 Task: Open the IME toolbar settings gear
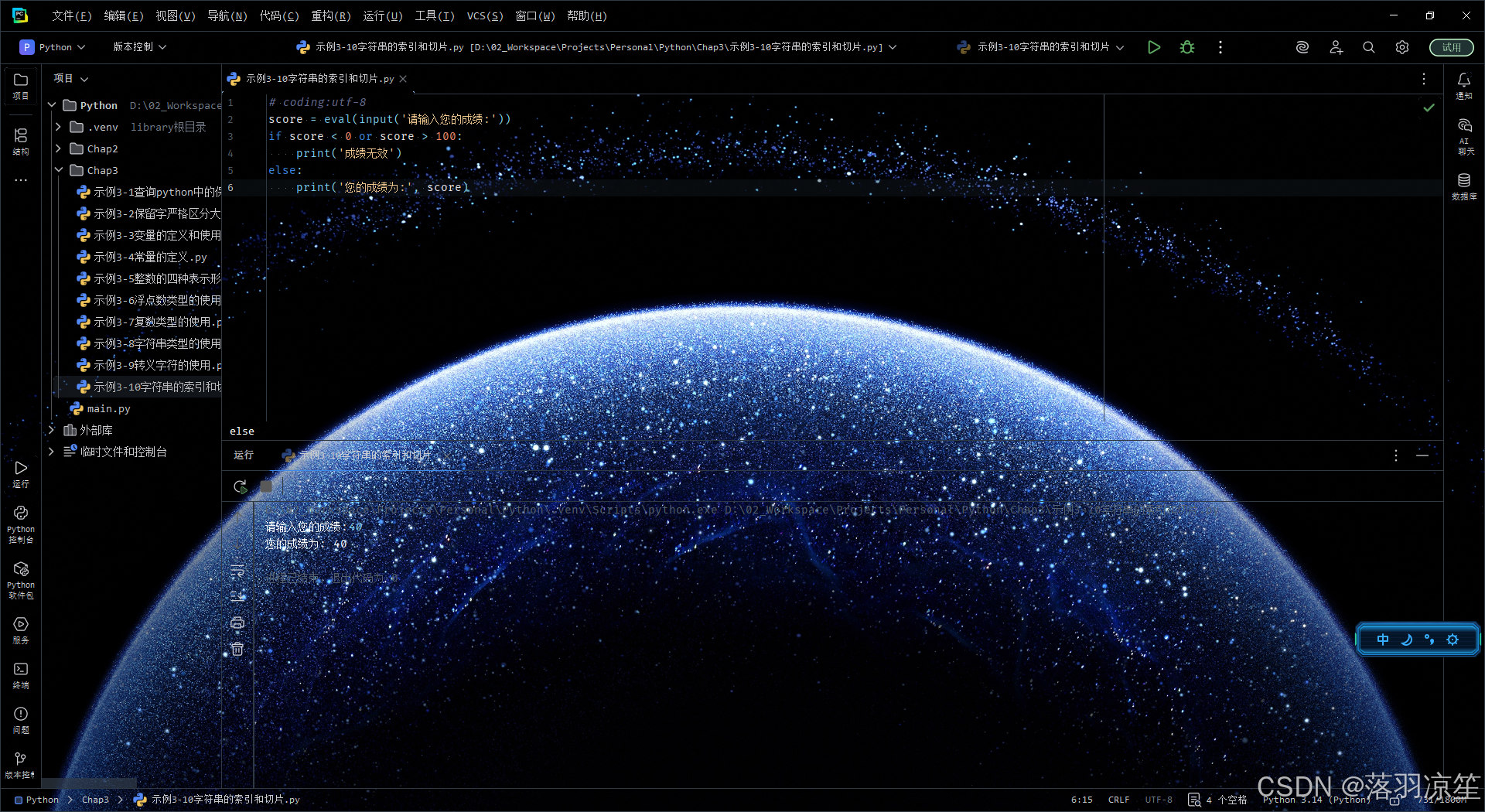click(x=1453, y=640)
